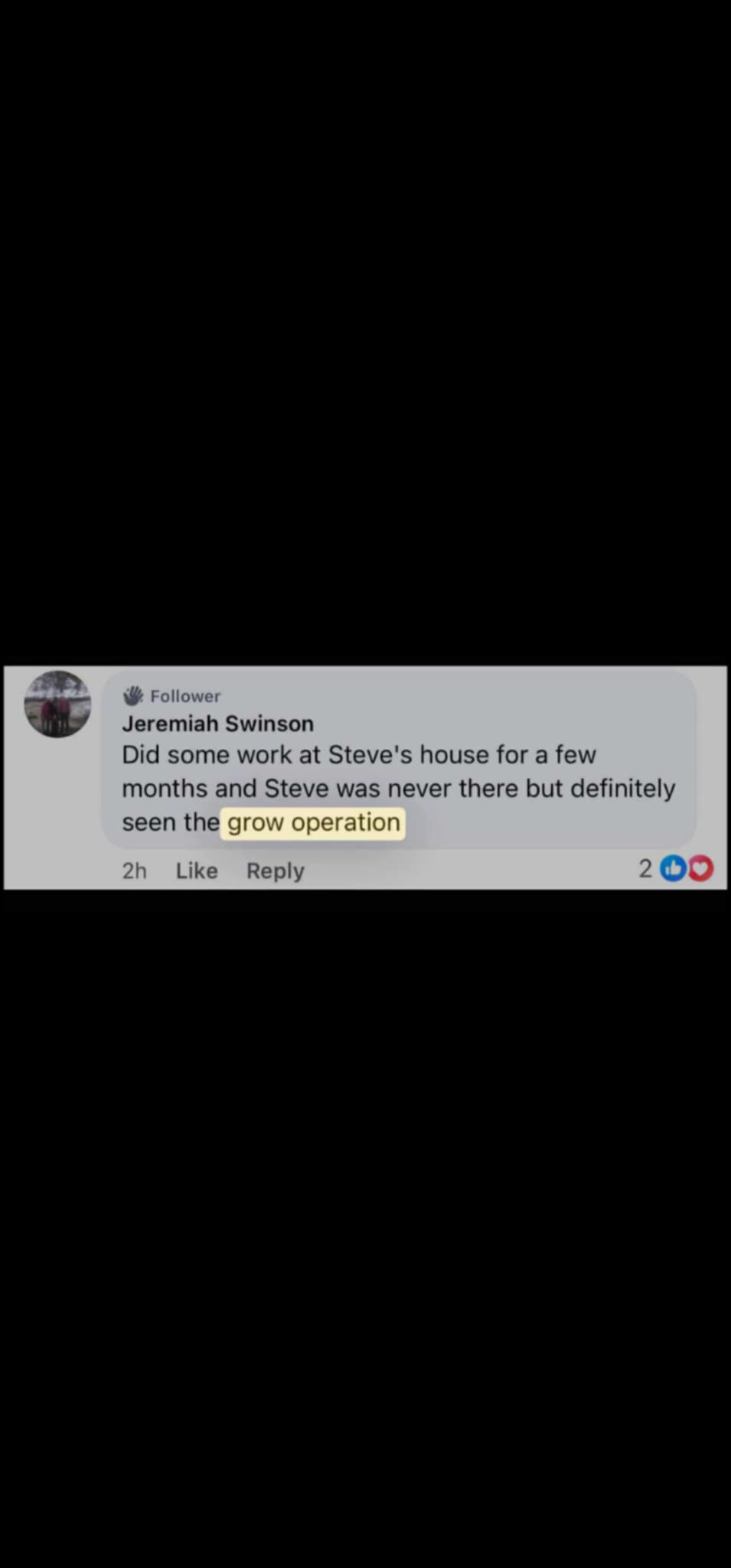Reply to the grow operation comment
Screen dimensions: 731x1568
click(276, 871)
